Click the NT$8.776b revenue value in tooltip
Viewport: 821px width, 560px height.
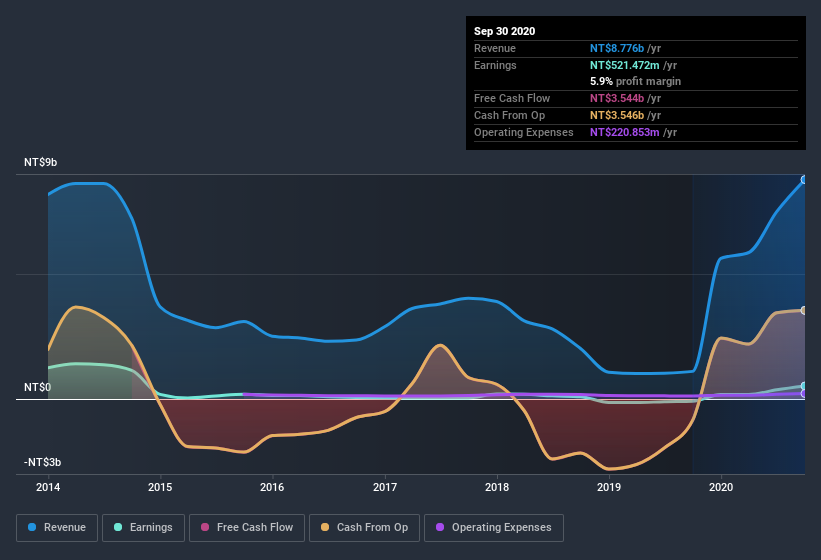click(x=617, y=48)
